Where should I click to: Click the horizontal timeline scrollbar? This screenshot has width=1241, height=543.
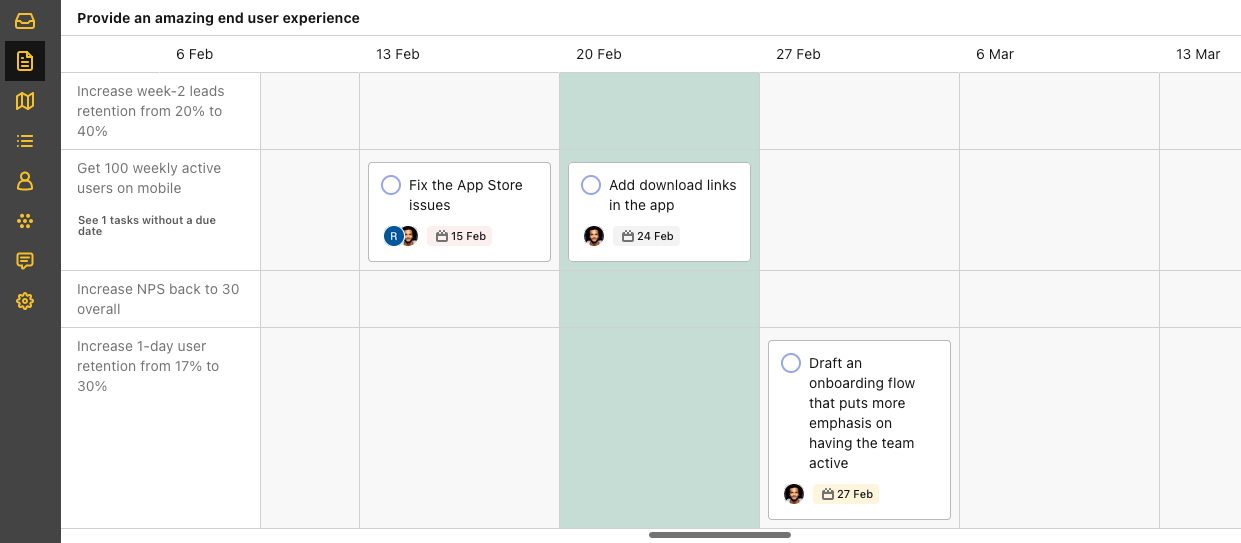point(720,535)
